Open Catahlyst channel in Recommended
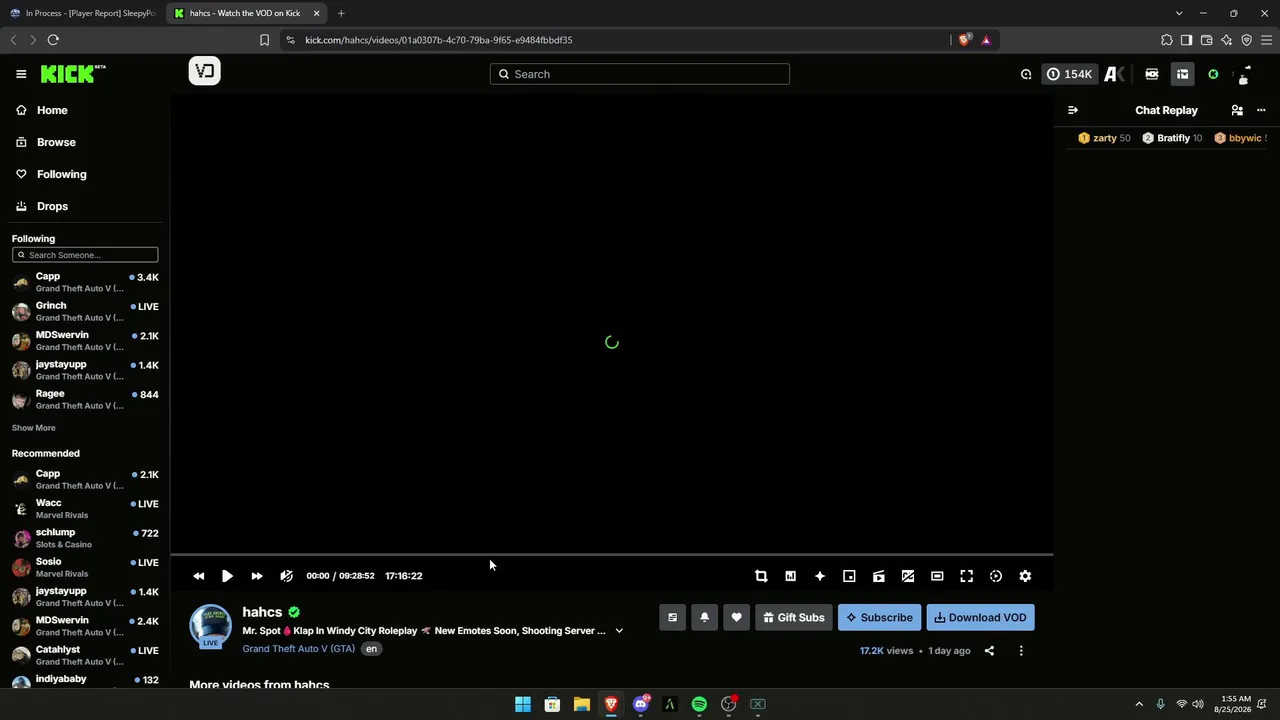The height and width of the screenshot is (720, 1280). [85, 655]
